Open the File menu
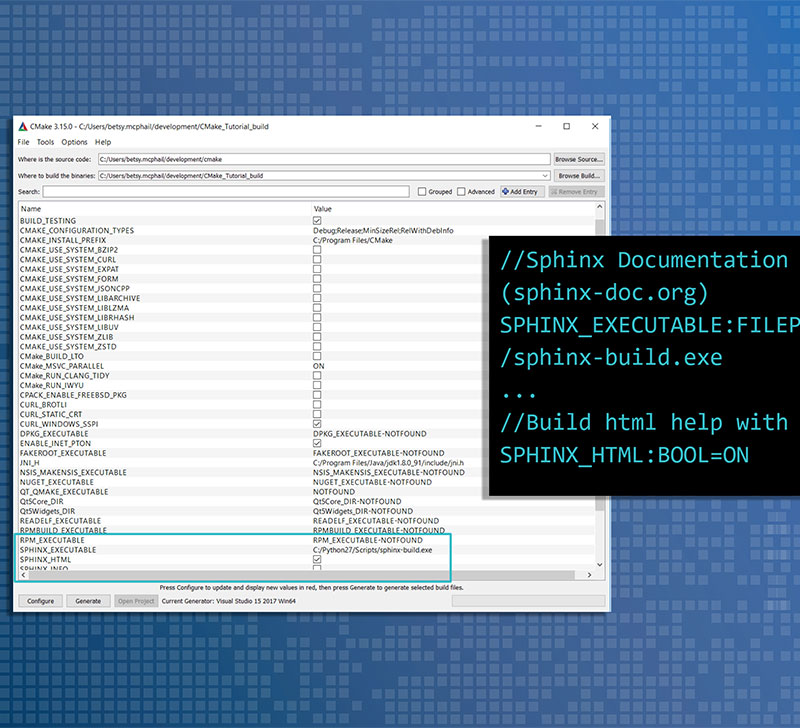The image size is (800, 728). [x=23, y=143]
